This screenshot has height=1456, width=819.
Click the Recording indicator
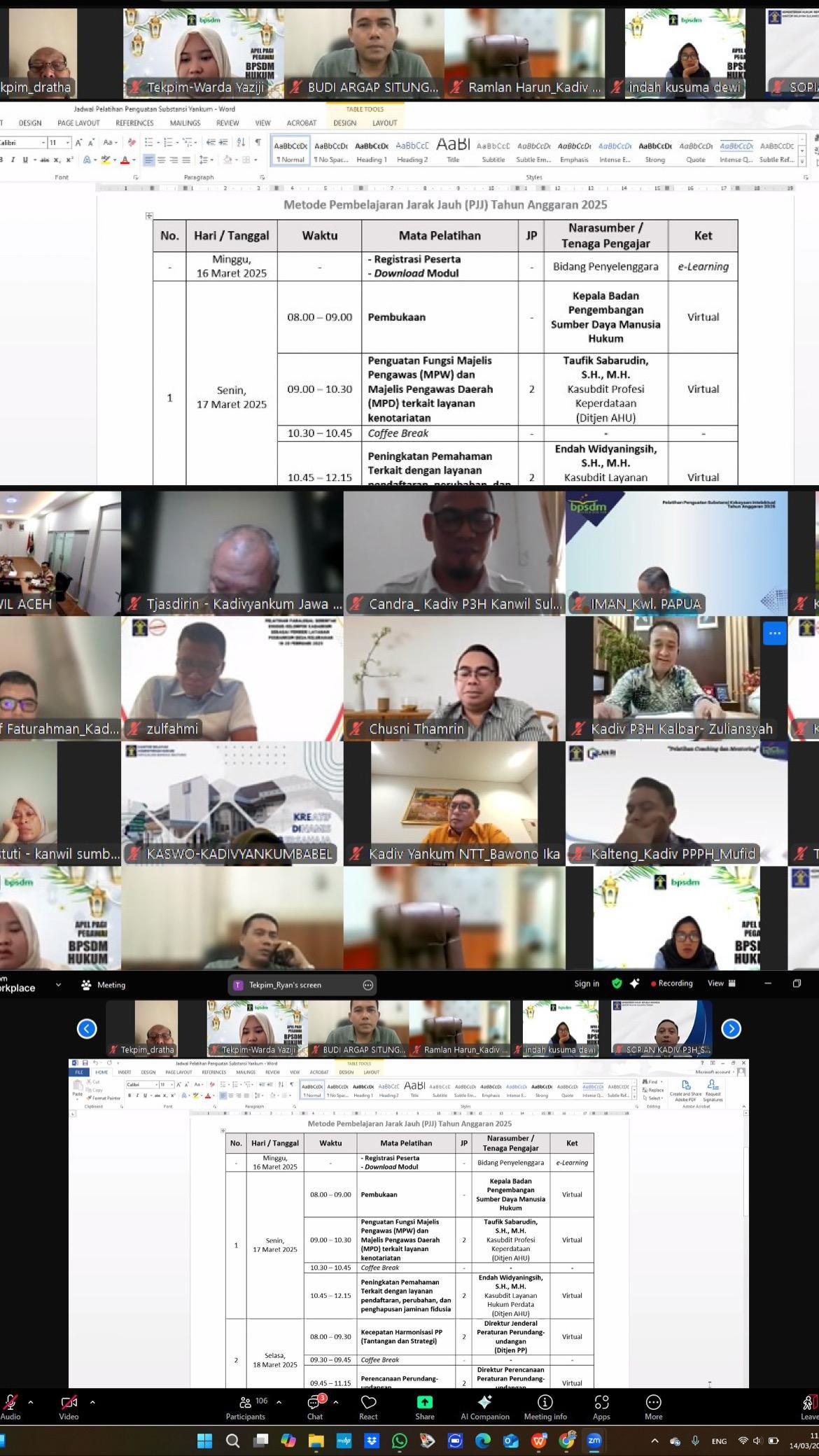pyautogui.click(x=671, y=983)
